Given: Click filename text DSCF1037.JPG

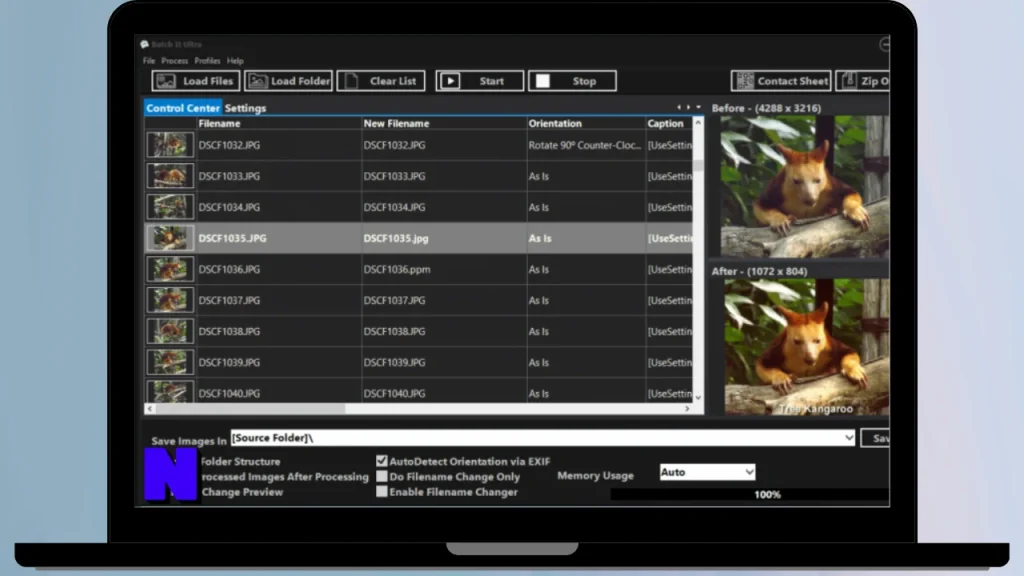Looking at the screenshot, I should [x=229, y=300].
